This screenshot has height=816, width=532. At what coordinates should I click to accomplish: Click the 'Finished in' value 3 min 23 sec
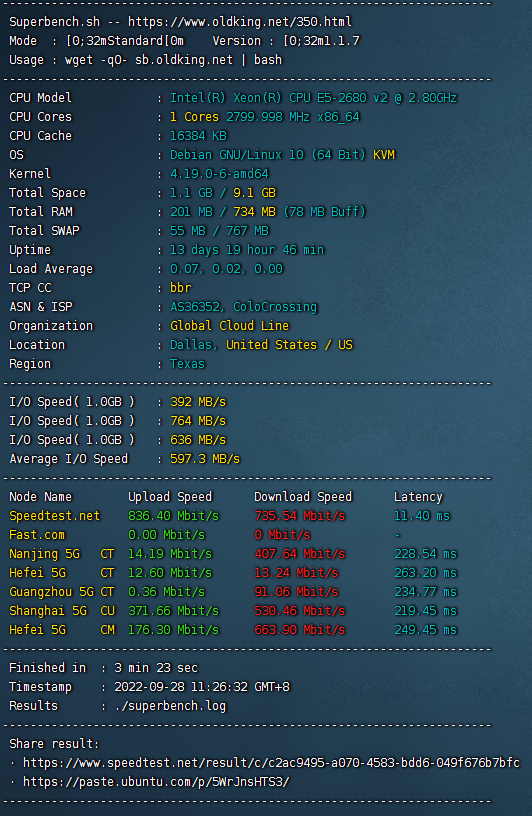tap(156, 668)
